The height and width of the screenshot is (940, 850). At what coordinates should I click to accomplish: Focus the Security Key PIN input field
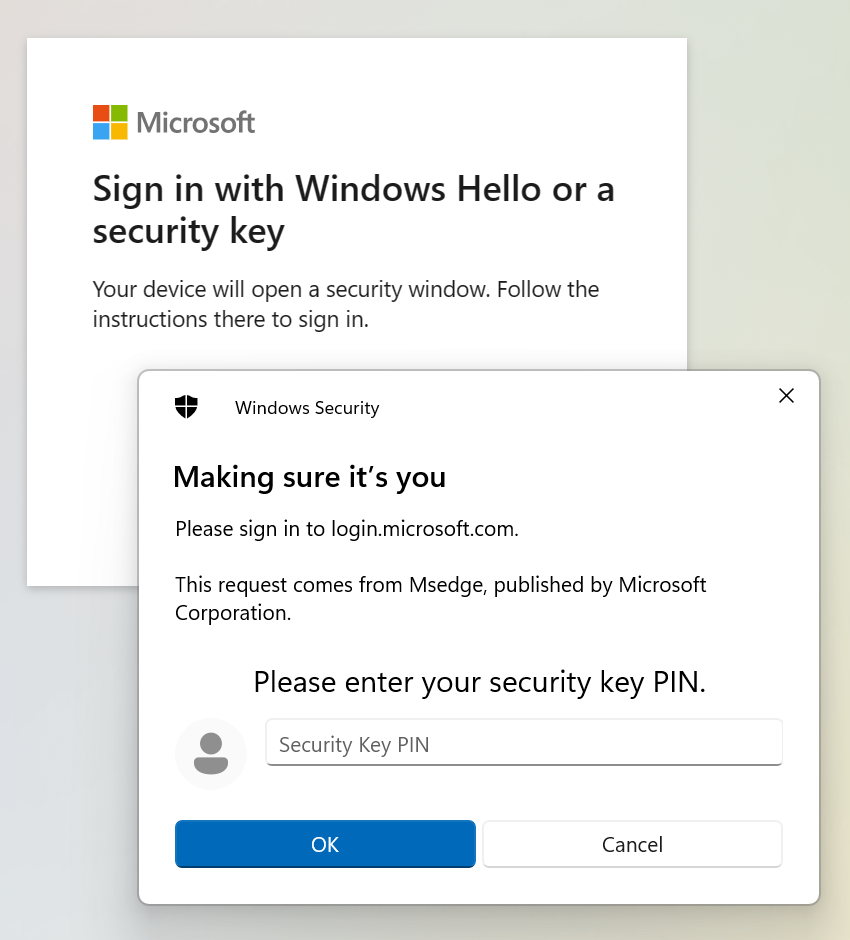click(523, 744)
